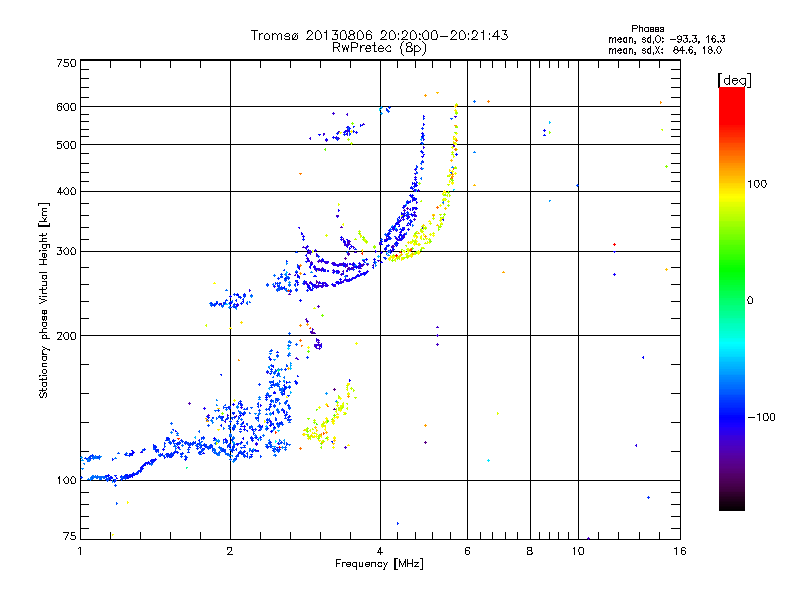Click y-axis tick label '600'
Screen dimensions: 800x600
coord(66,107)
